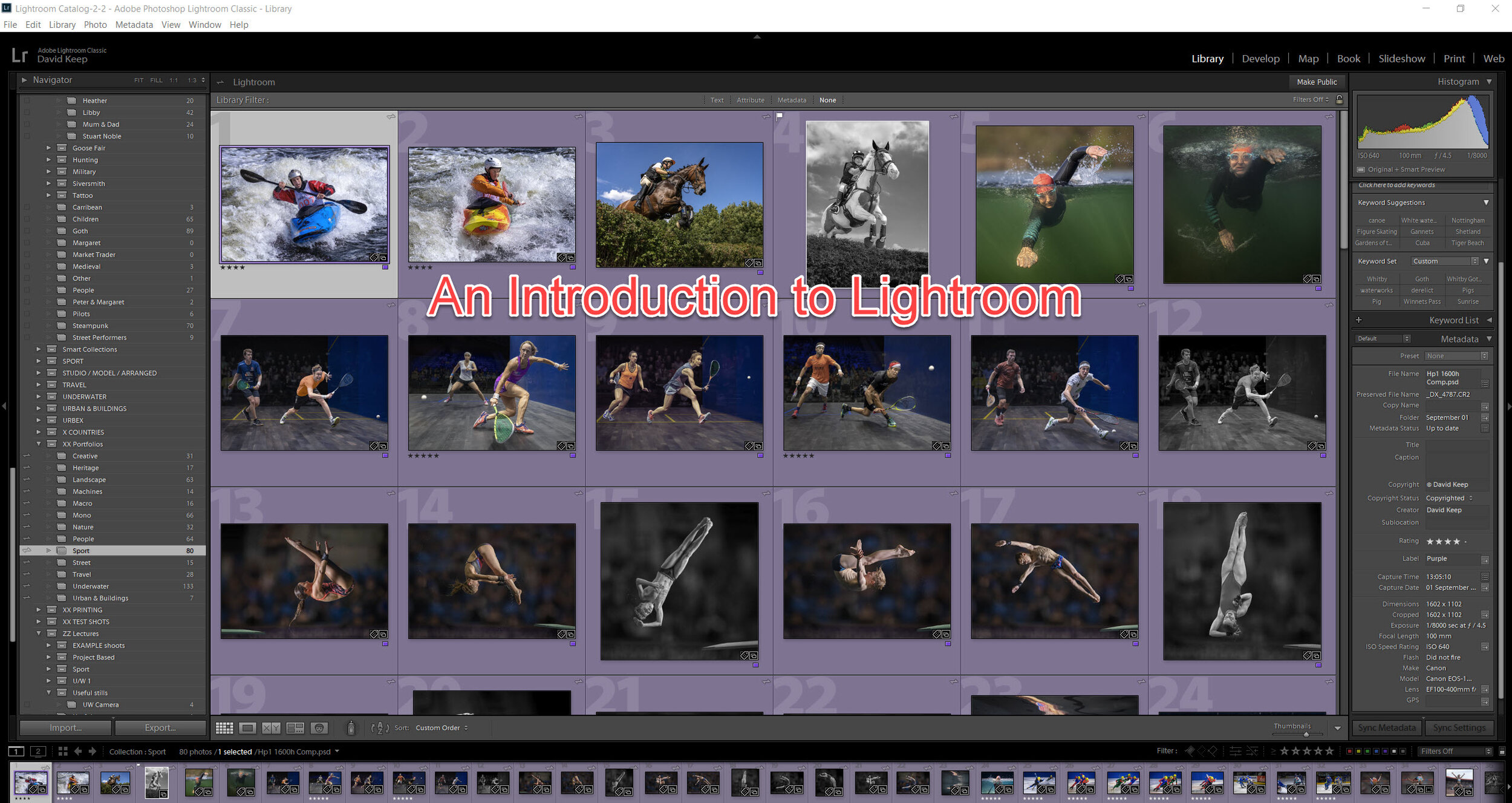Screen dimensions: 1512x803
Task: Open Sort Custom Order dropdown
Action: click(x=442, y=728)
